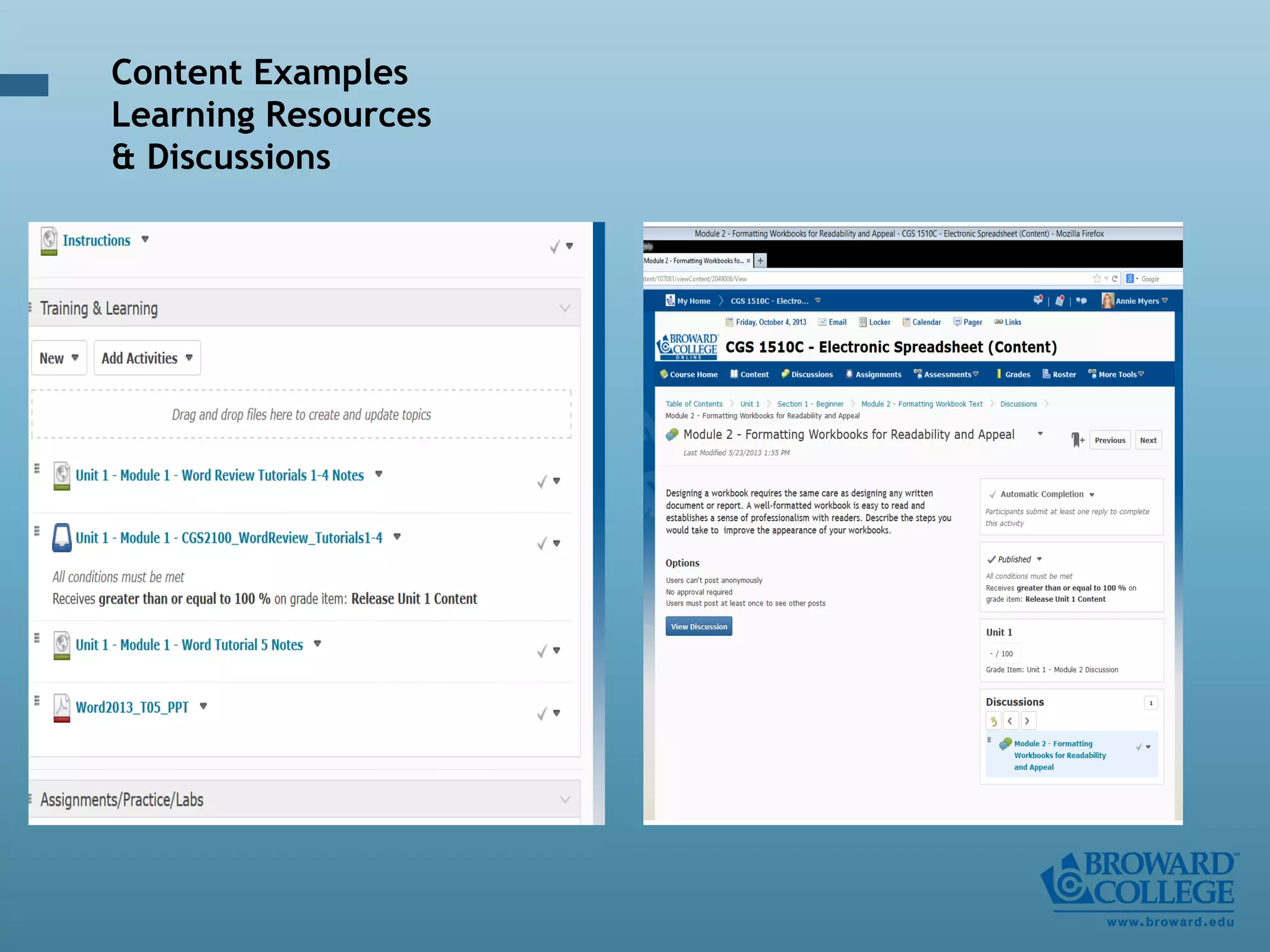
Task: Open the Unit 1 - Module 1 - Word Tutorial 5 Notes link
Action: pos(189,645)
